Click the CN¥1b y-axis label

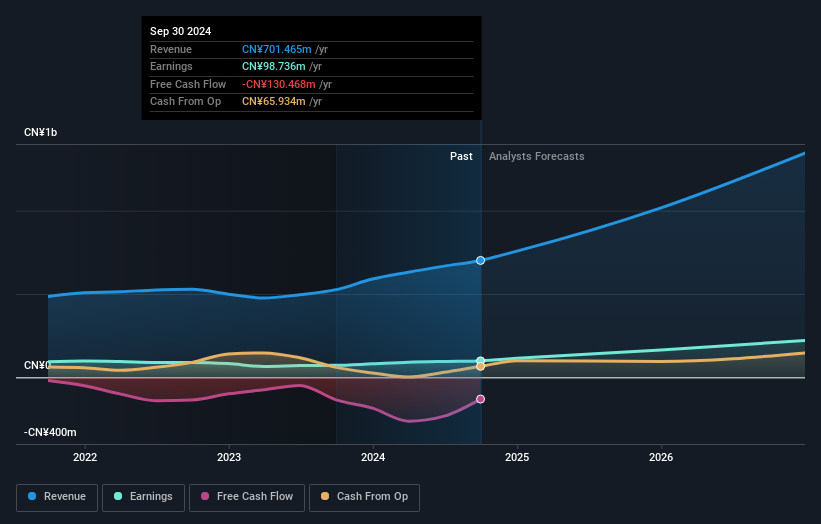tap(40, 132)
